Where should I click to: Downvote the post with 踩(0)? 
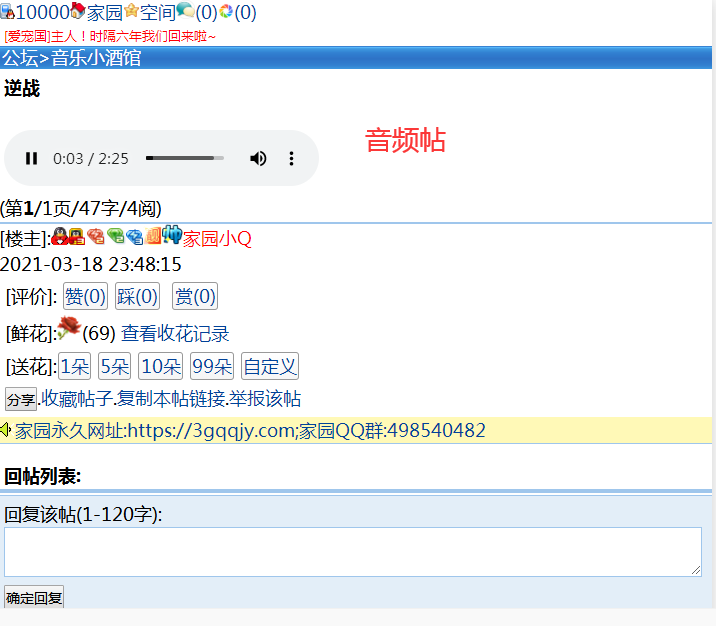click(137, 296)
